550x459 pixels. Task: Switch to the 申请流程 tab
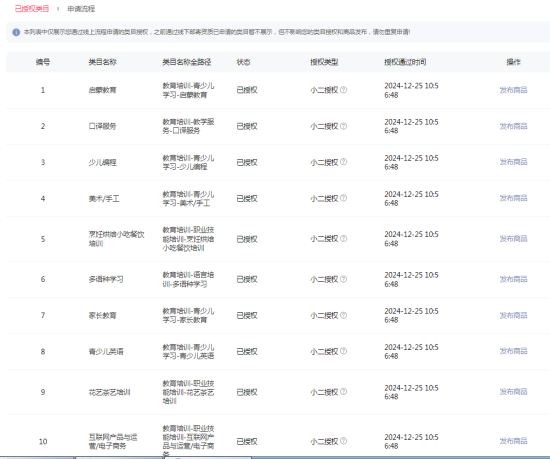[81, 9]
